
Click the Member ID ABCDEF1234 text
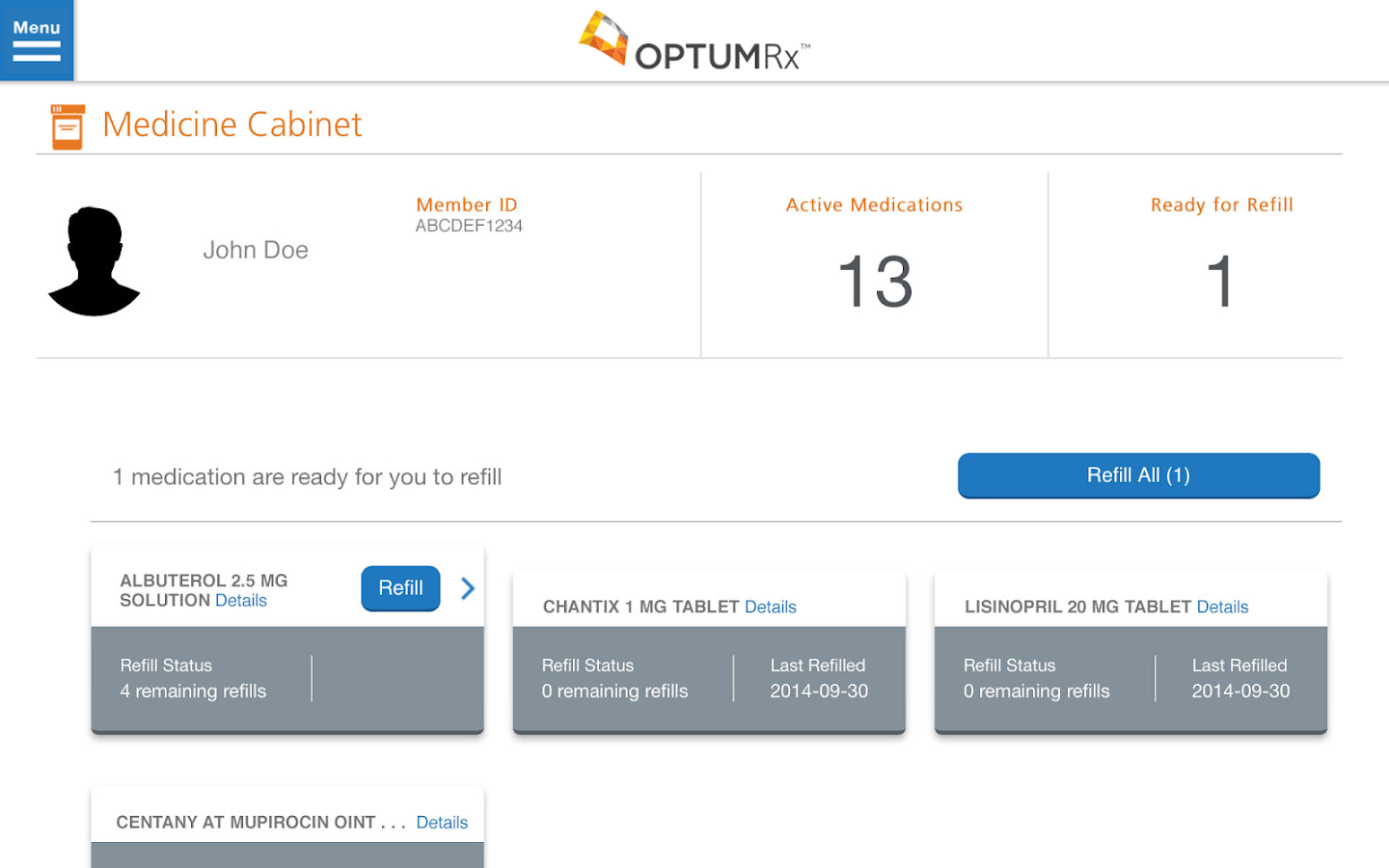[x=469, y=226]
